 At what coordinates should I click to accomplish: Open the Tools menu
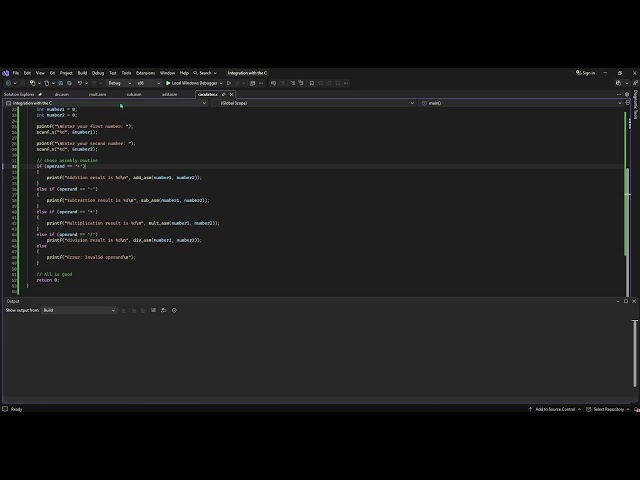click(126, 73)
